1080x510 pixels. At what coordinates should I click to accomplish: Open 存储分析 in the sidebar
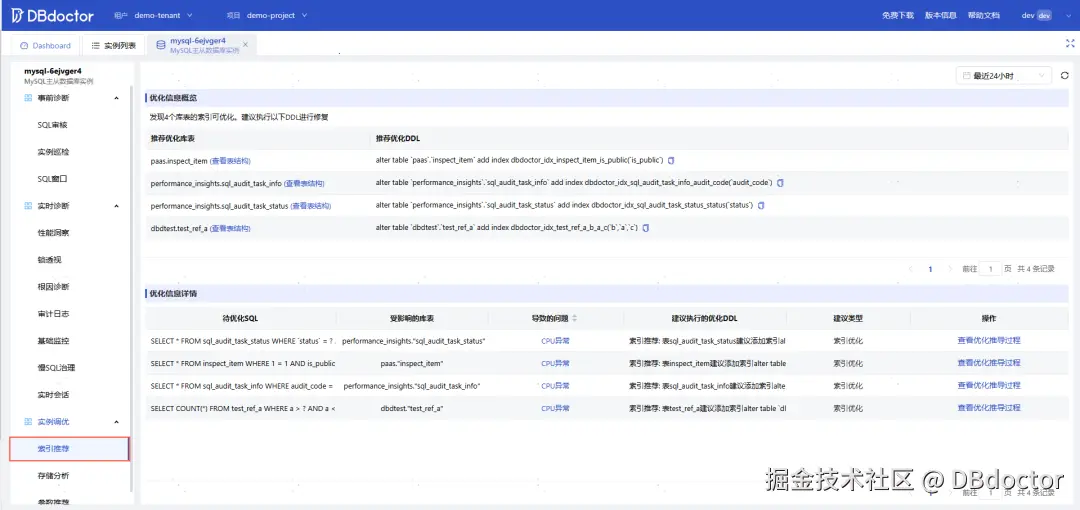53,476
